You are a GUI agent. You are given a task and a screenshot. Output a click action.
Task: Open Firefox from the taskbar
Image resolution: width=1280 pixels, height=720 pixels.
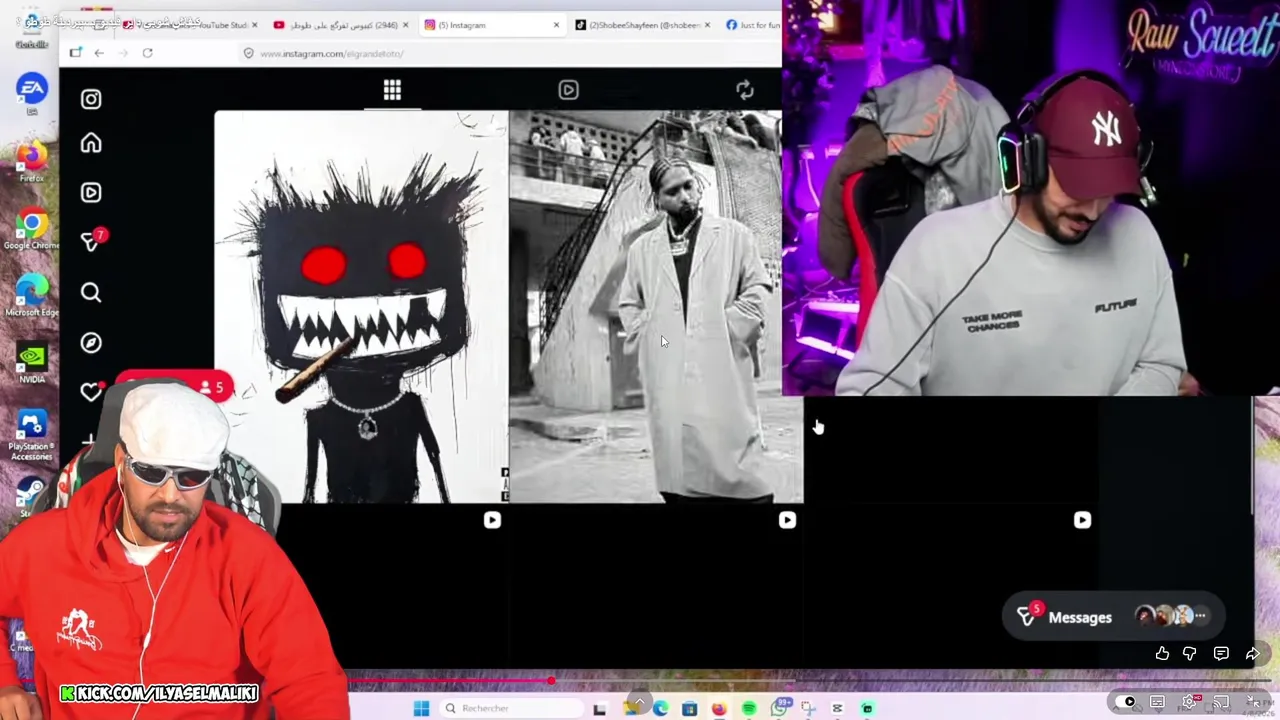tap(719, 709)
